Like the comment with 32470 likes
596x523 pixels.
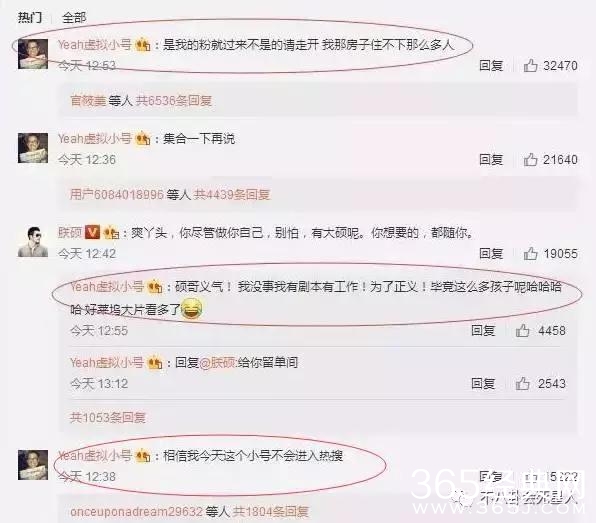(531, 65)
